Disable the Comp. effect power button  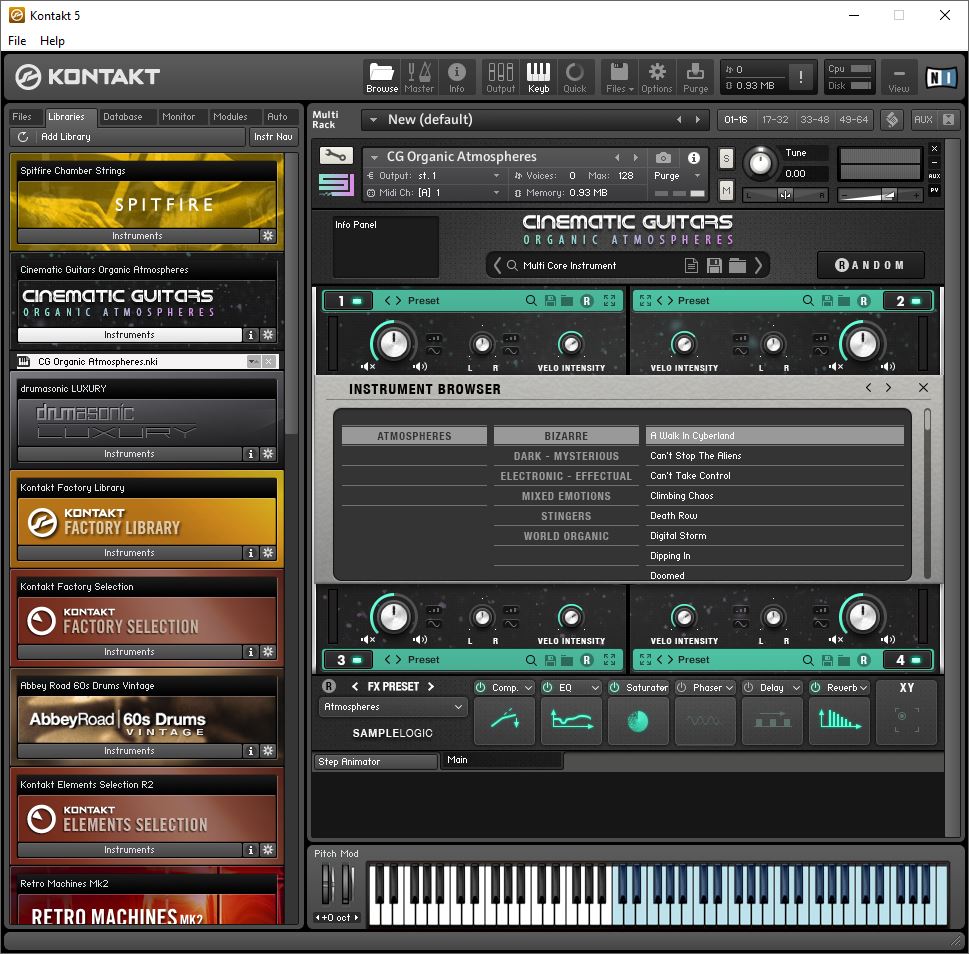tap(480, 687)
